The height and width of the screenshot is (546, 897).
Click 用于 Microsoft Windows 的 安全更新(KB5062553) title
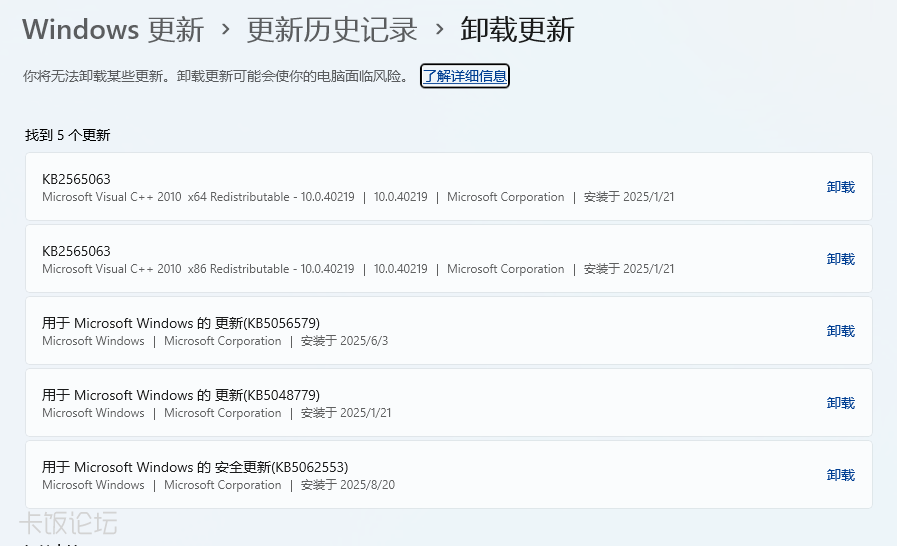pos(195,468)
